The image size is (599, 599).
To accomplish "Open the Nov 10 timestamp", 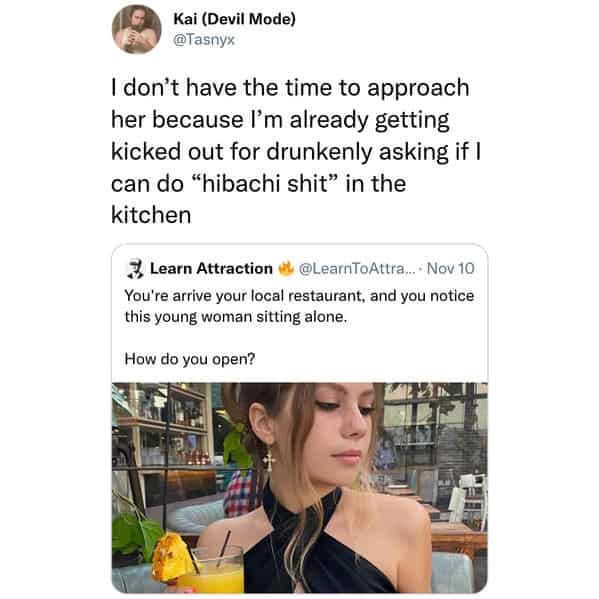I will [x=450, y=269].
